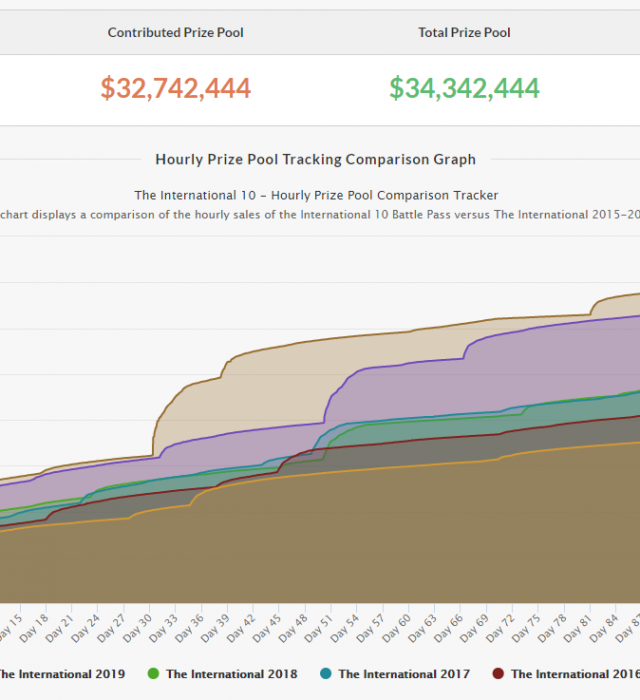
Task: Click The International 2016 dark red legend dot
Action: tap(498, 674)
